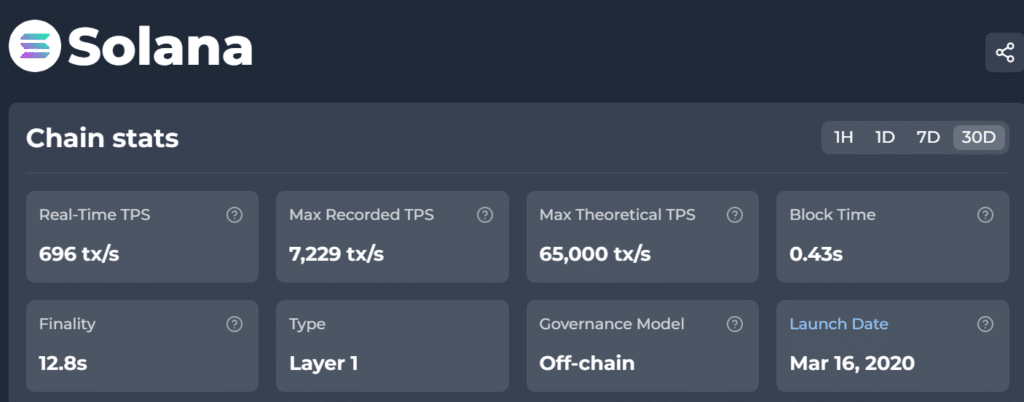
Task: Click the Real-Time TPS 696 tx/s value
Action: coord(79,253)
